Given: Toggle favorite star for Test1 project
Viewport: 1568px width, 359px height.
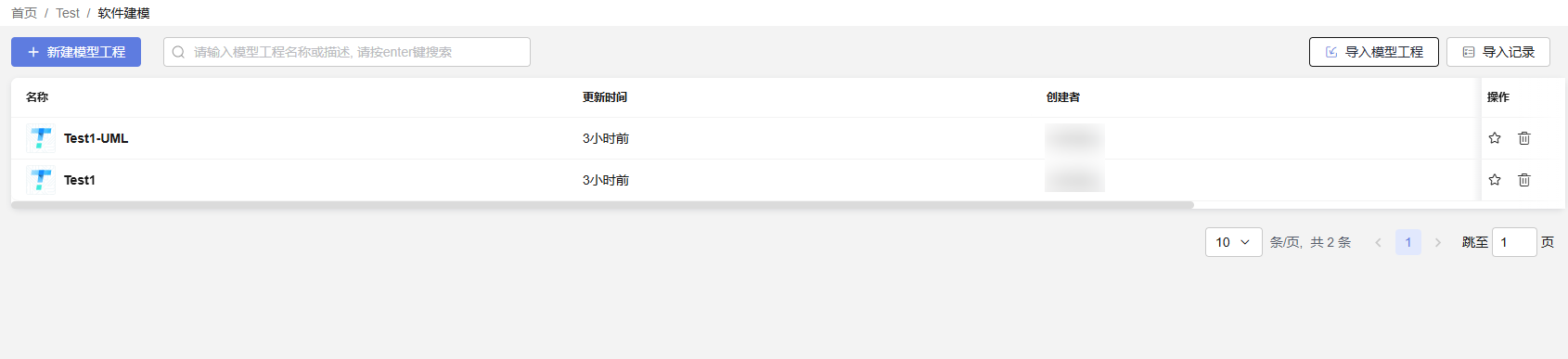Looking at the screenshot, I should point(1494,180).
